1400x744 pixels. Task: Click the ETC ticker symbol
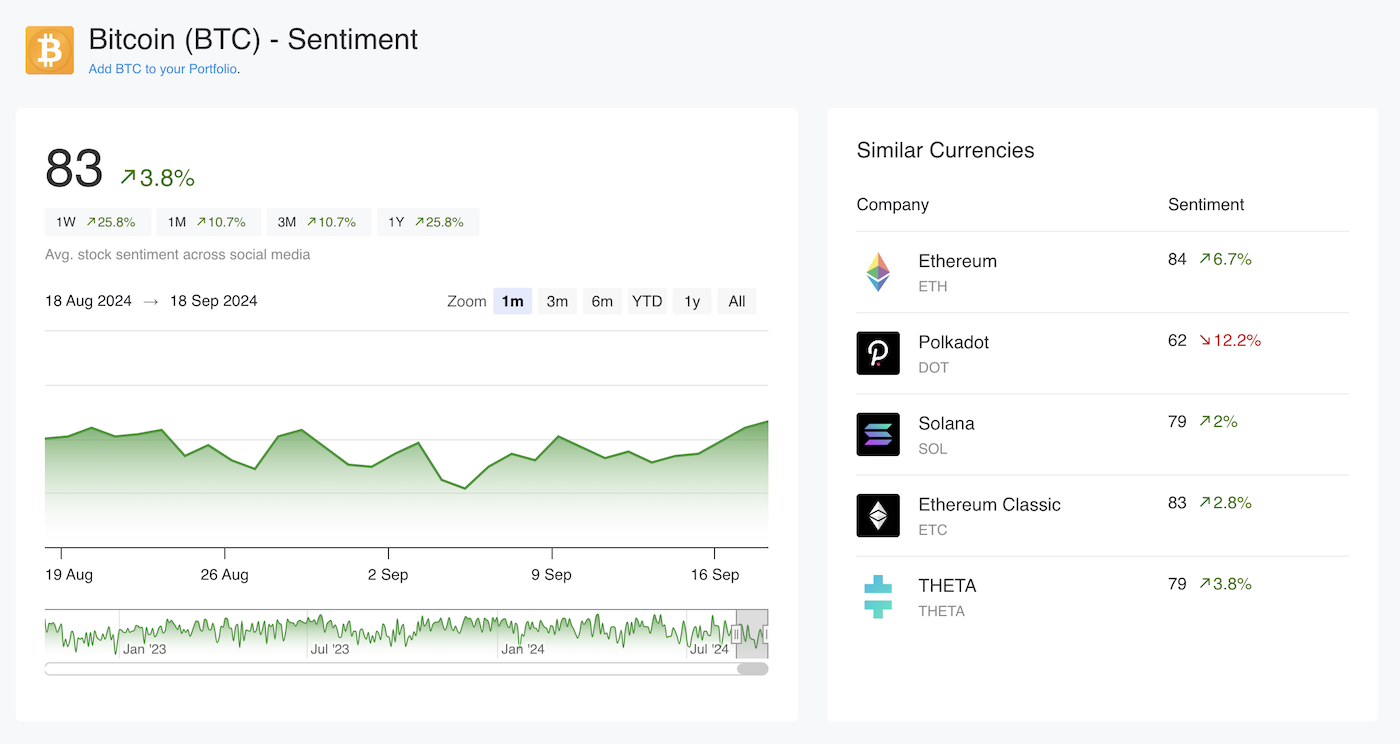tap(933, 530)
